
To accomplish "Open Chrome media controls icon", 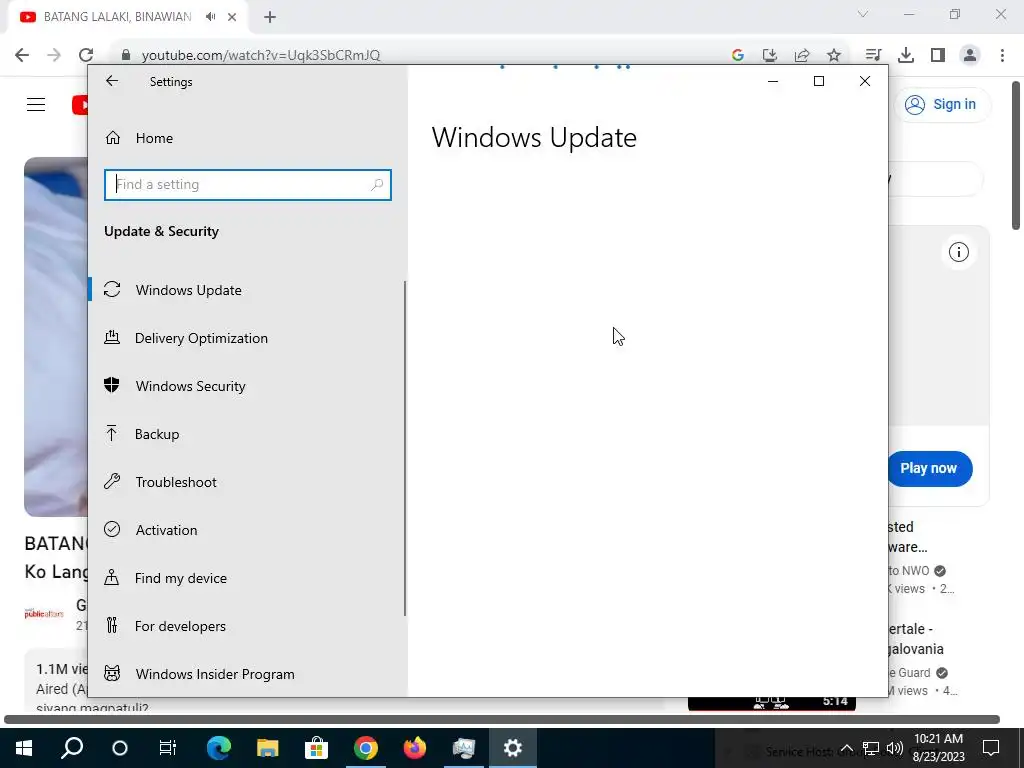I will (x=873, y=56).
